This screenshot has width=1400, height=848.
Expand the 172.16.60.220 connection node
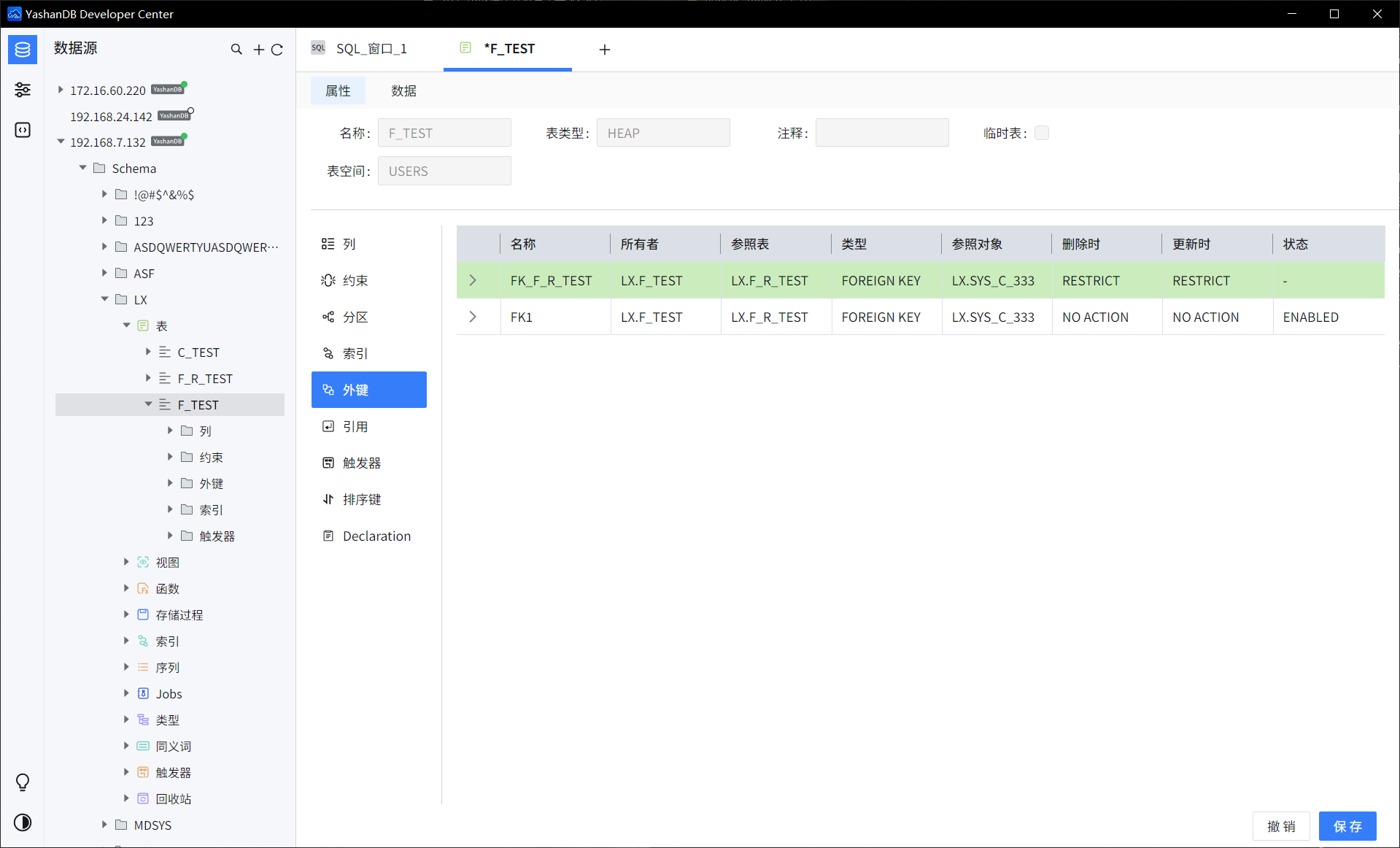point(61,90)
